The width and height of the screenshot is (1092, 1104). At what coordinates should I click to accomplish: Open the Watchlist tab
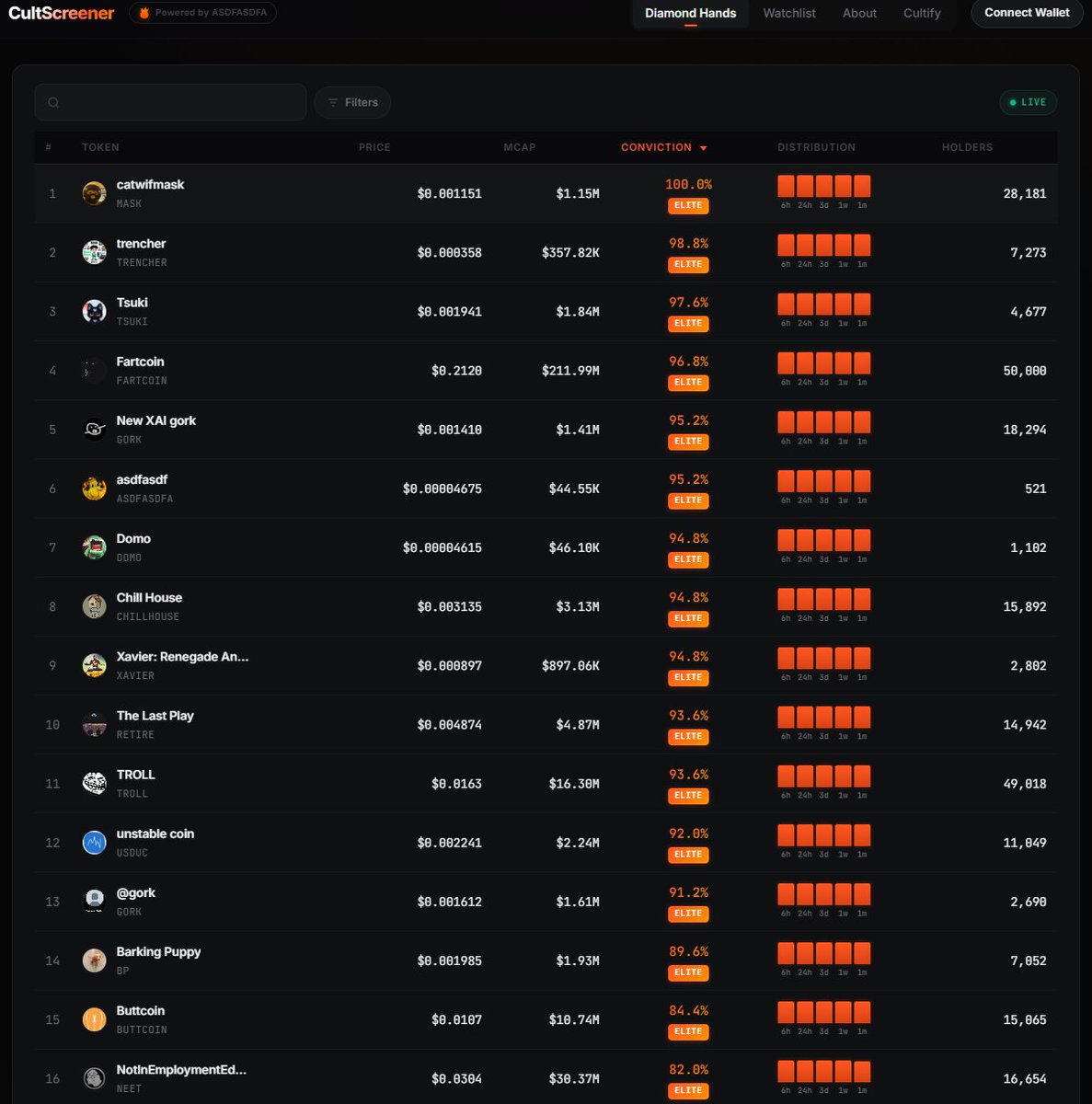[x=789, y=13]
